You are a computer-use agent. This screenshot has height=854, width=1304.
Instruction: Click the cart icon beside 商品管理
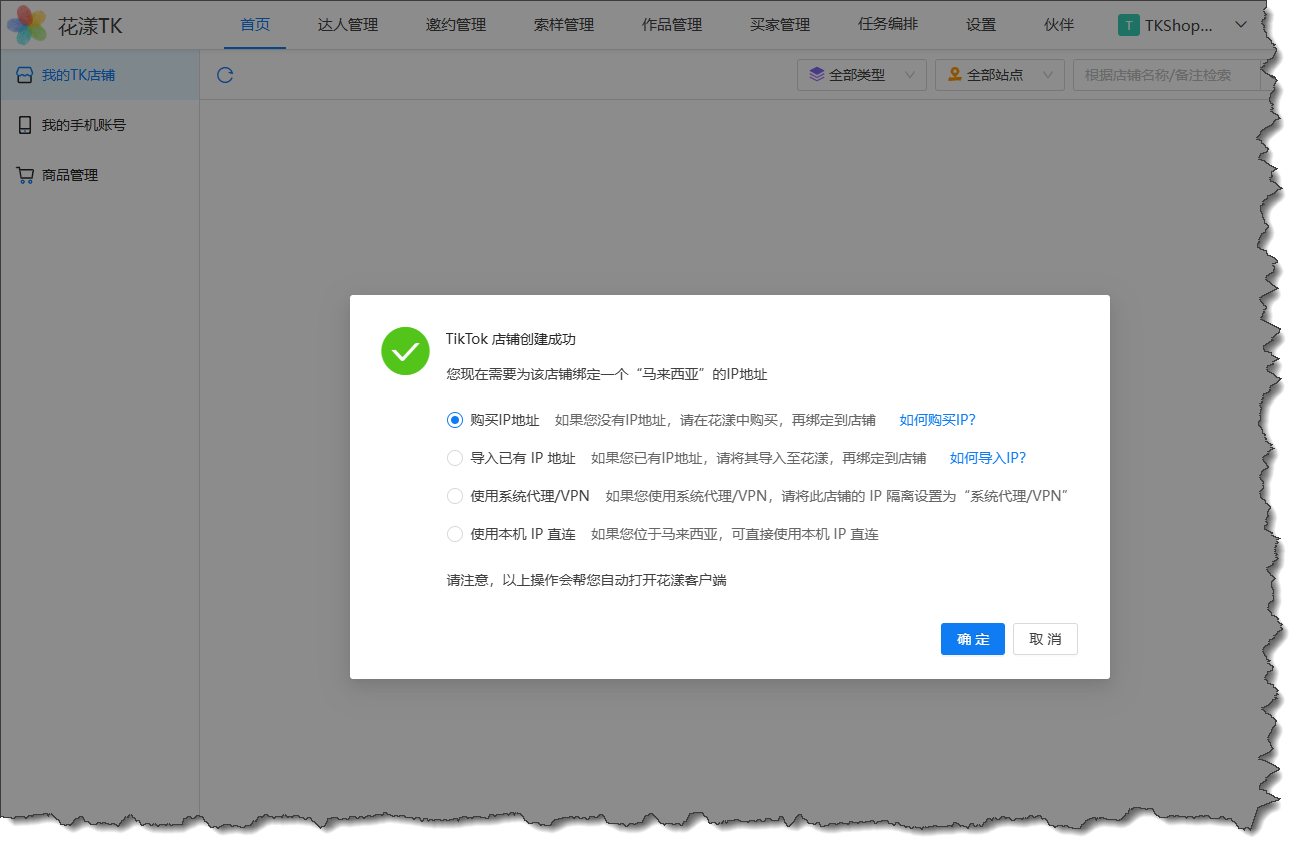(25, 175)
